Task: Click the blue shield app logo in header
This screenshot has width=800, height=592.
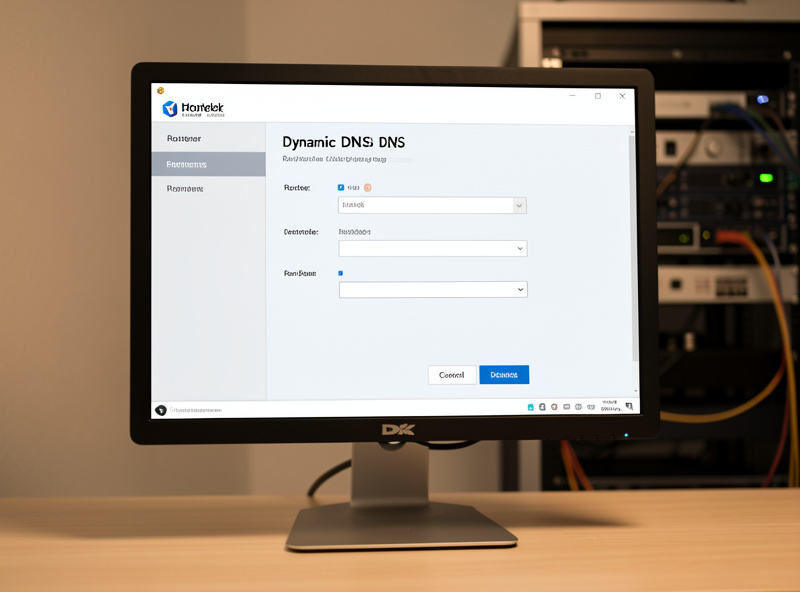Action: click(x=169, y=108)
